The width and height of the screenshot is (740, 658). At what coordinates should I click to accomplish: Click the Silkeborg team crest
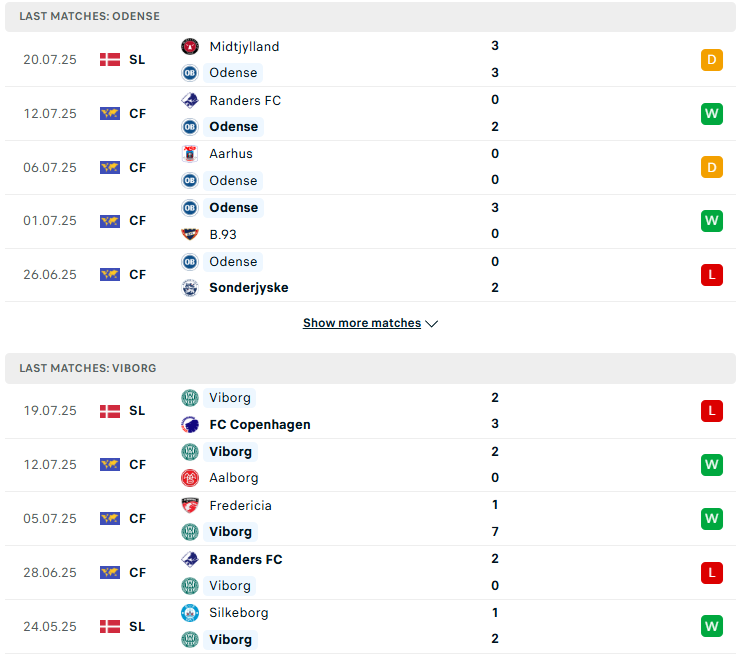190,613
